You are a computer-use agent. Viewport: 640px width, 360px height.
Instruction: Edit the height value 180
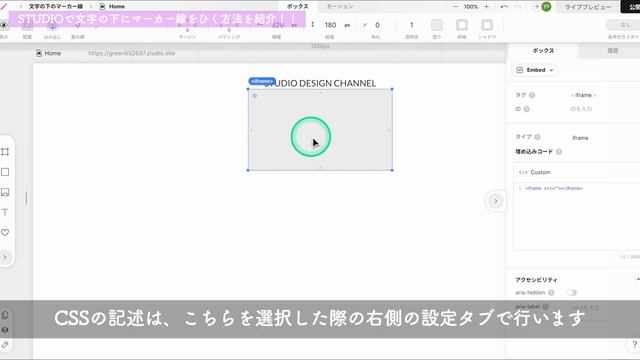[x=330, y=25]
